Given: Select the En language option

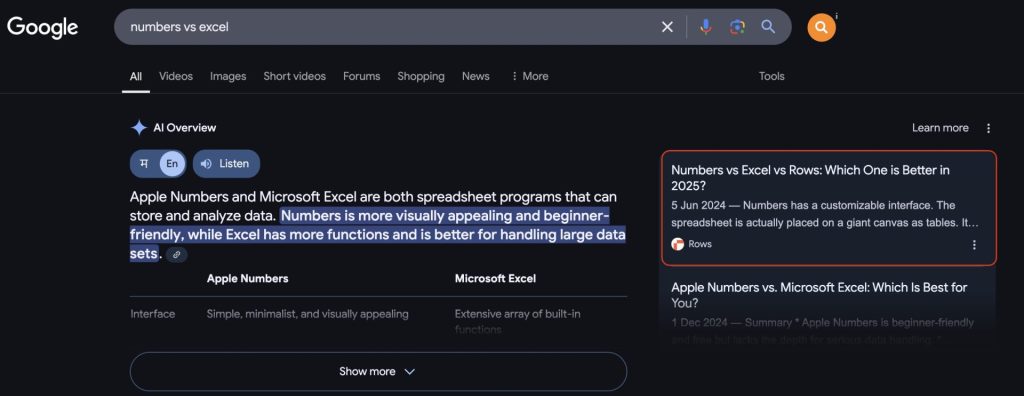Looking at the screenshot, I should 172,164.
